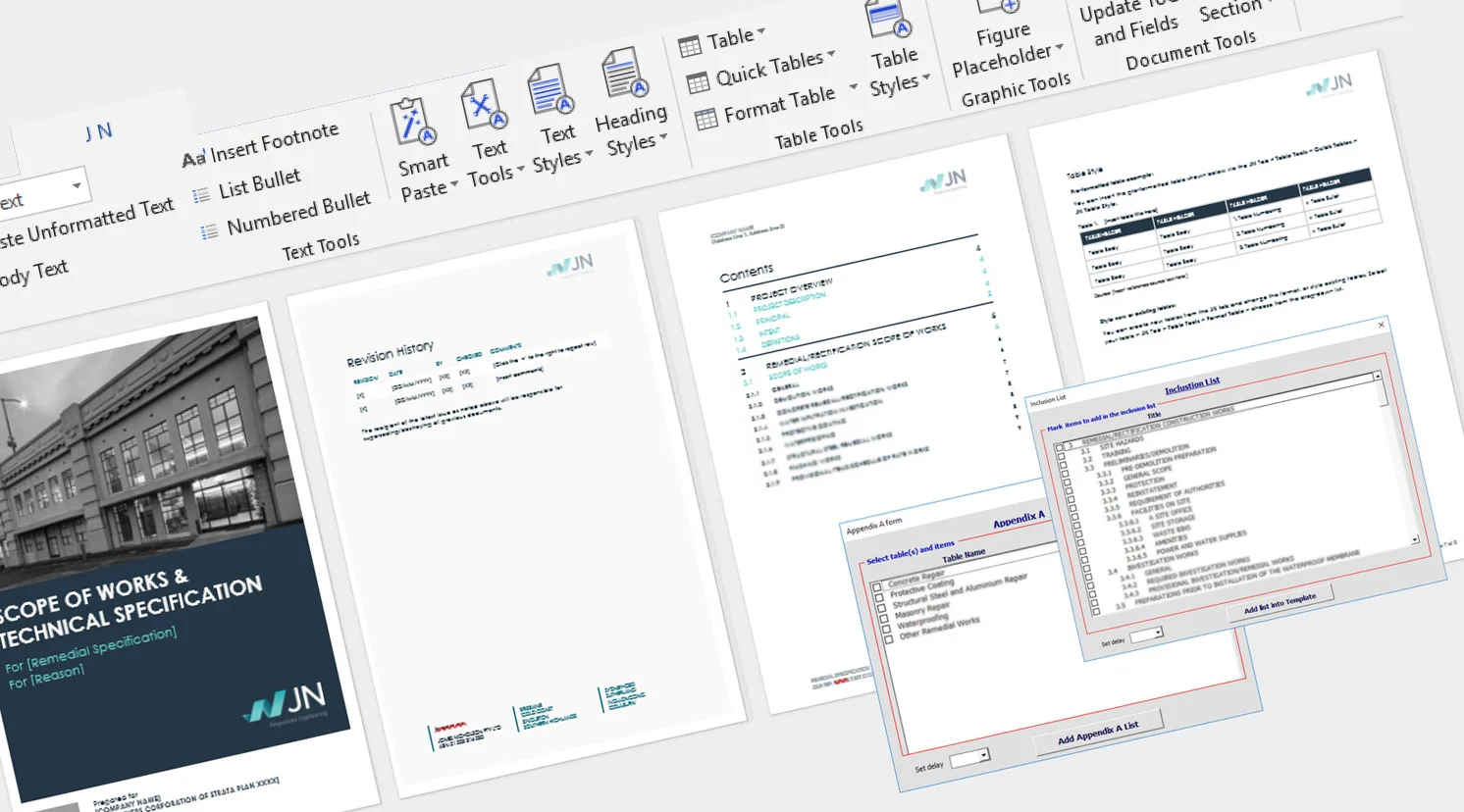Image resolution: width=1464 pixels, height=812 pixels.
Task: Tick the Masonry Repair checkbox
Action: tap(884, 619)
